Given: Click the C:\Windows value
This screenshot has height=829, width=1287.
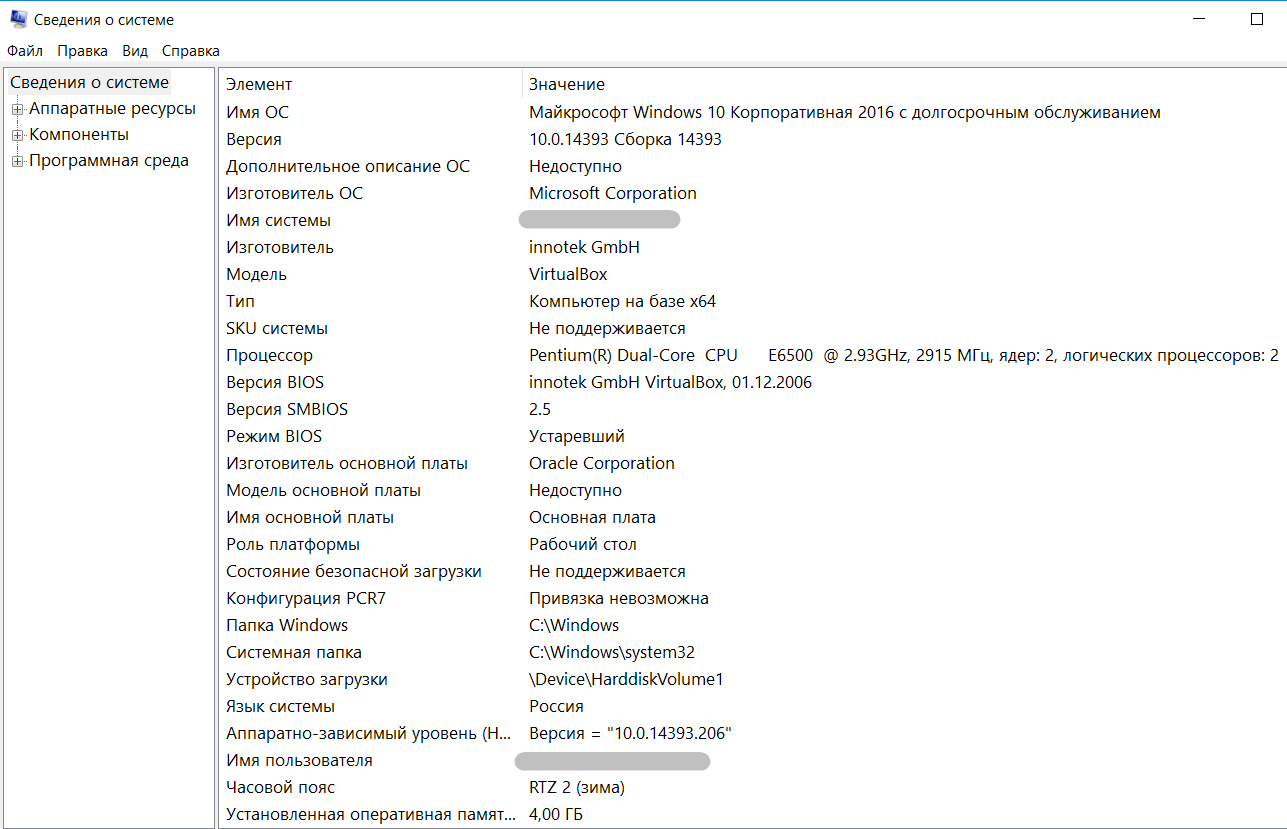Looking at the screenshot, I should point(574,625).
